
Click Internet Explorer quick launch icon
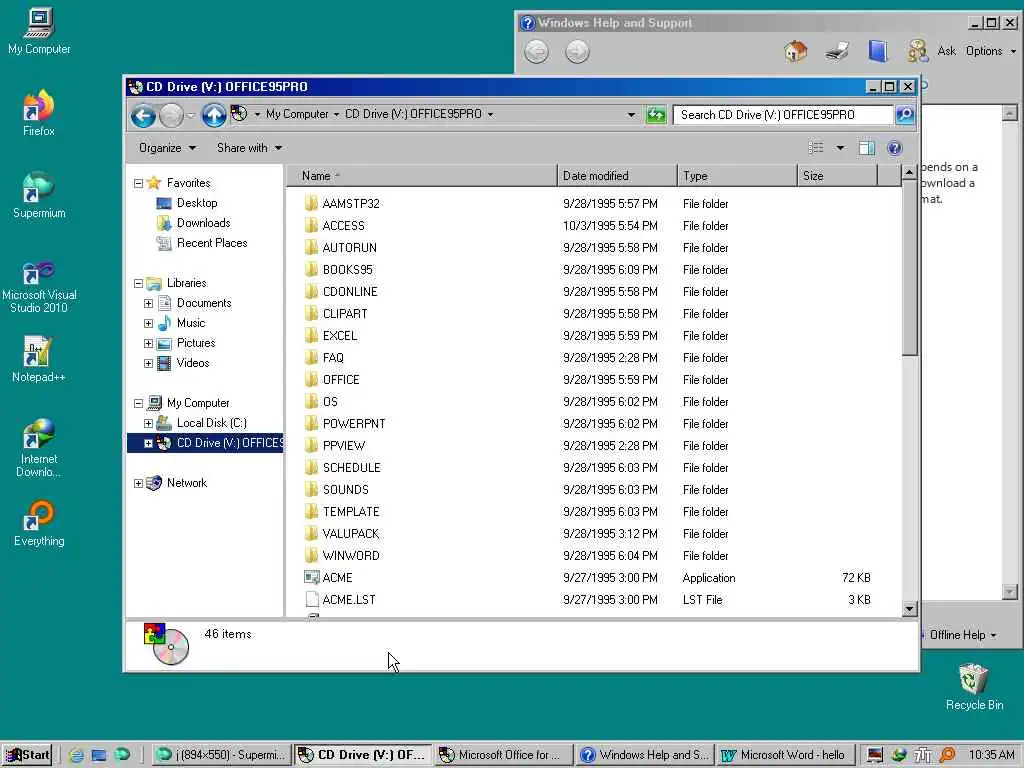tap(76, 755)
